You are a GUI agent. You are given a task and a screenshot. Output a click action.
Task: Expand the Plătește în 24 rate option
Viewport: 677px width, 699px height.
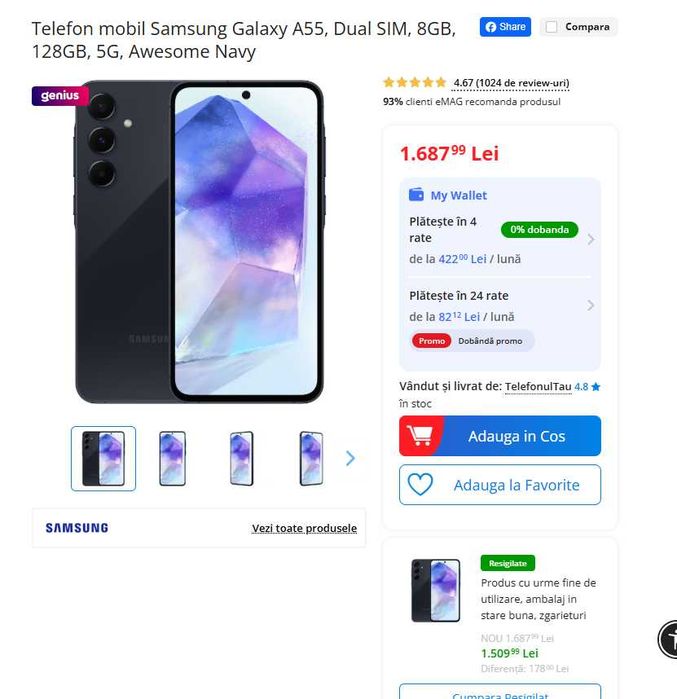point(591,306)
